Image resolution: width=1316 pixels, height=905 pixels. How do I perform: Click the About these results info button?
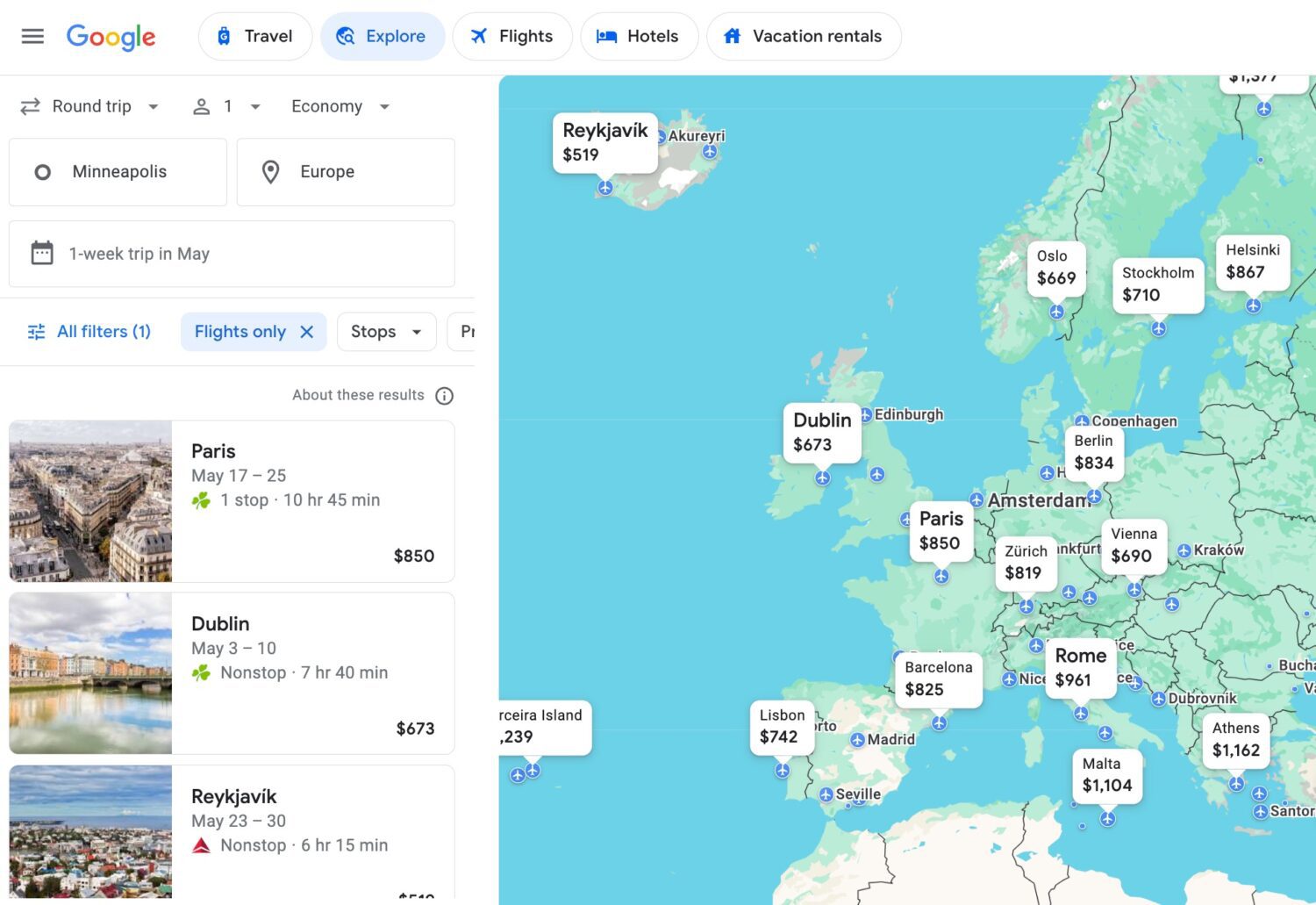(445, 395)
